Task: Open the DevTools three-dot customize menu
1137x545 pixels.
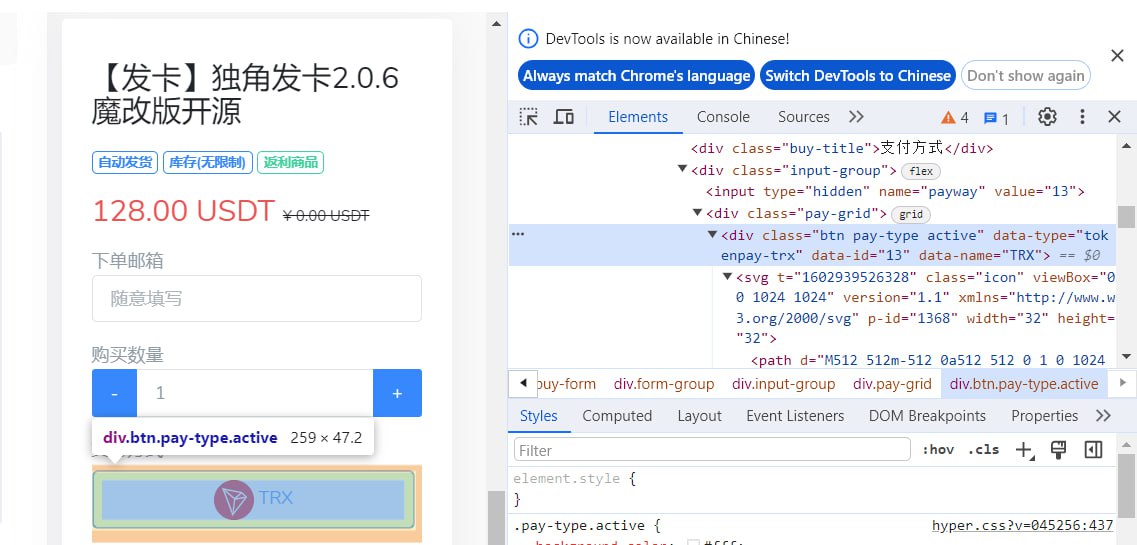Action: click(1082, 117)
